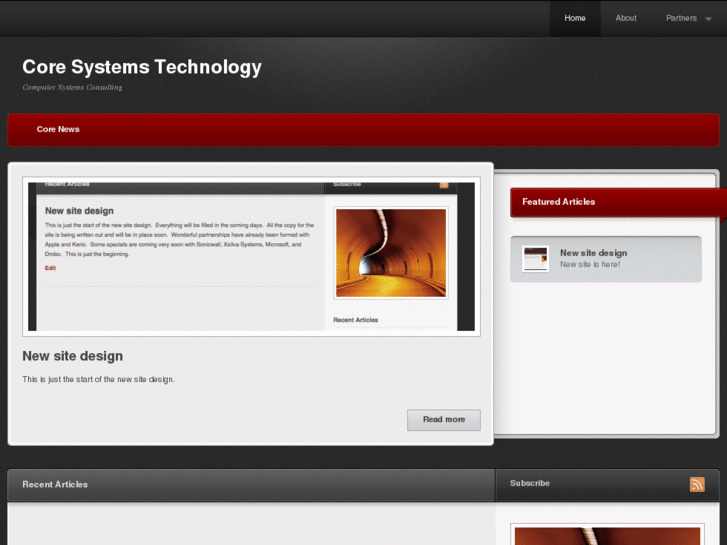The width and height of the screenshot is (727, 545).
Task: Select the Core News heading bar
Action: click(x=58, y=129)
